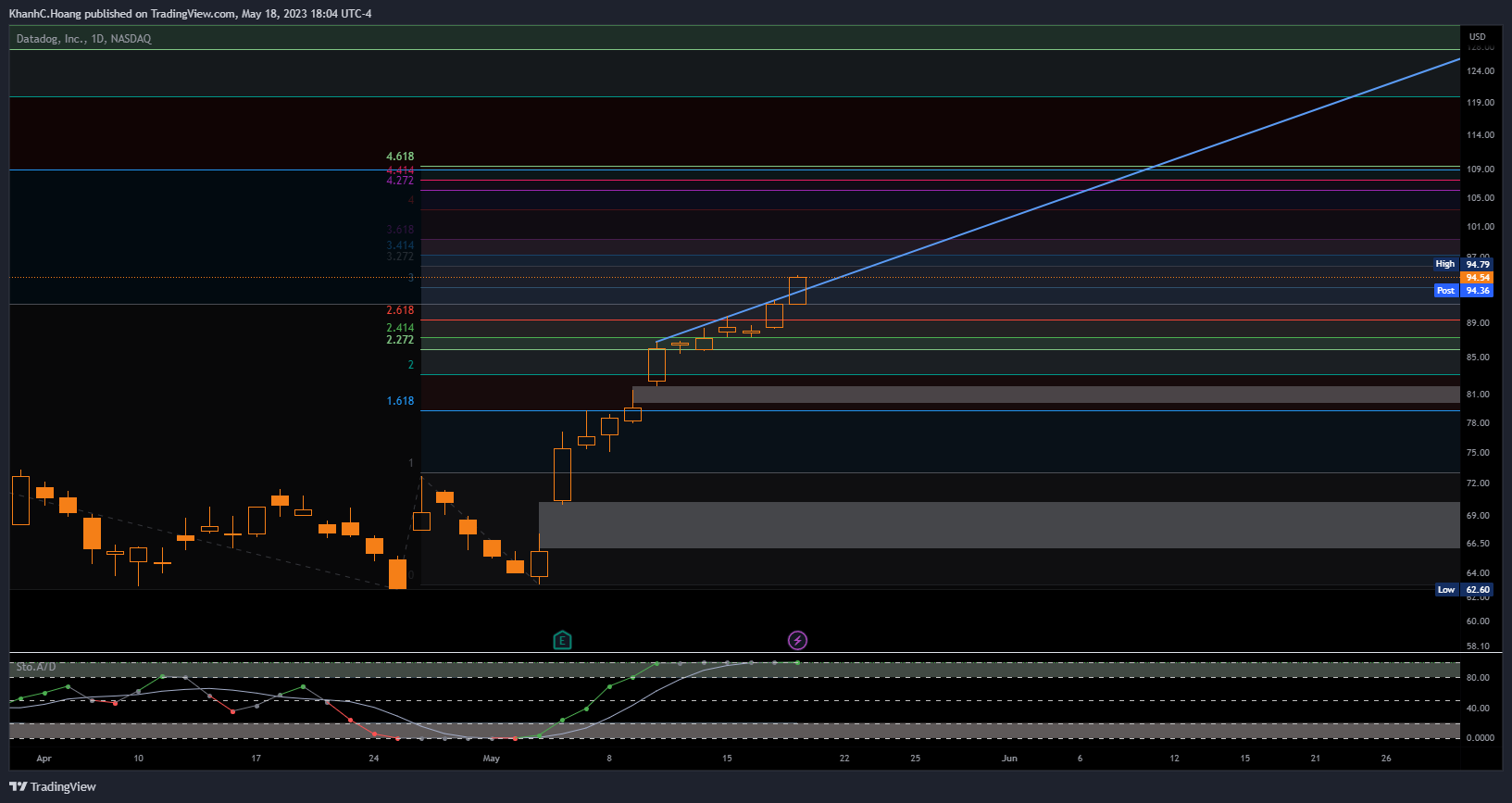Select the 4.618 Fibonacci level label
This screenshot has width=1512, height=803.
pyautogui.click(x=400, y=157)
